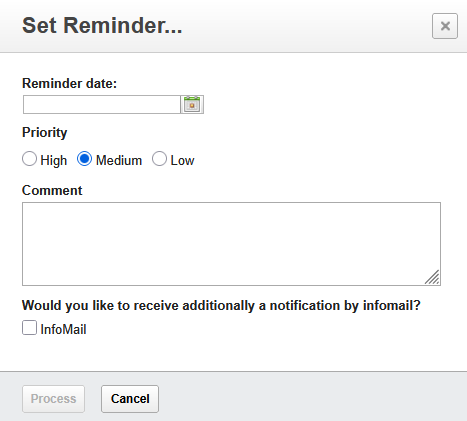This screenshot has height=421, width=467.
Task: Select the Medium priority radio button
Action: pos(84,159)
